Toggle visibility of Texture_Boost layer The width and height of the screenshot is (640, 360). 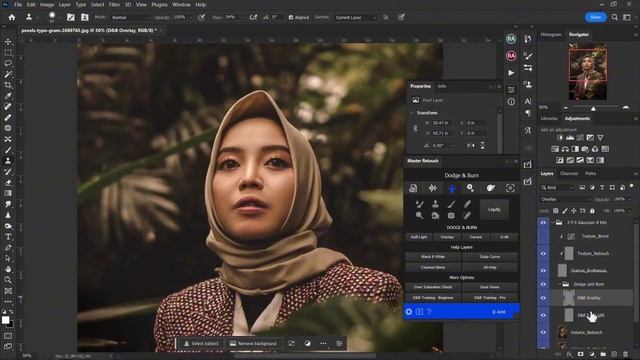pyautogui.click(x=543, y=236)
